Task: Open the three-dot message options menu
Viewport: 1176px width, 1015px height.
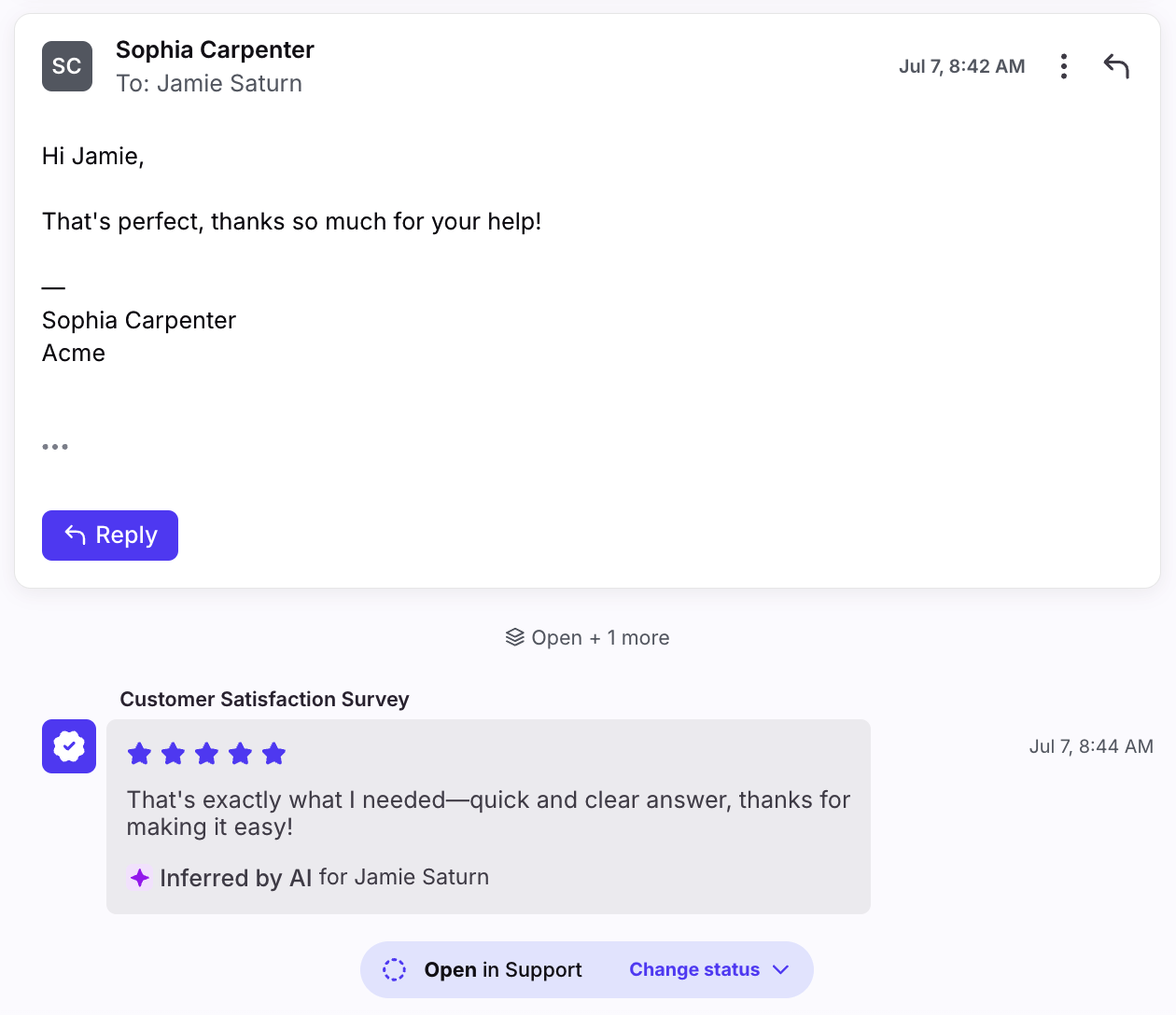Action: click(1063, 66)
